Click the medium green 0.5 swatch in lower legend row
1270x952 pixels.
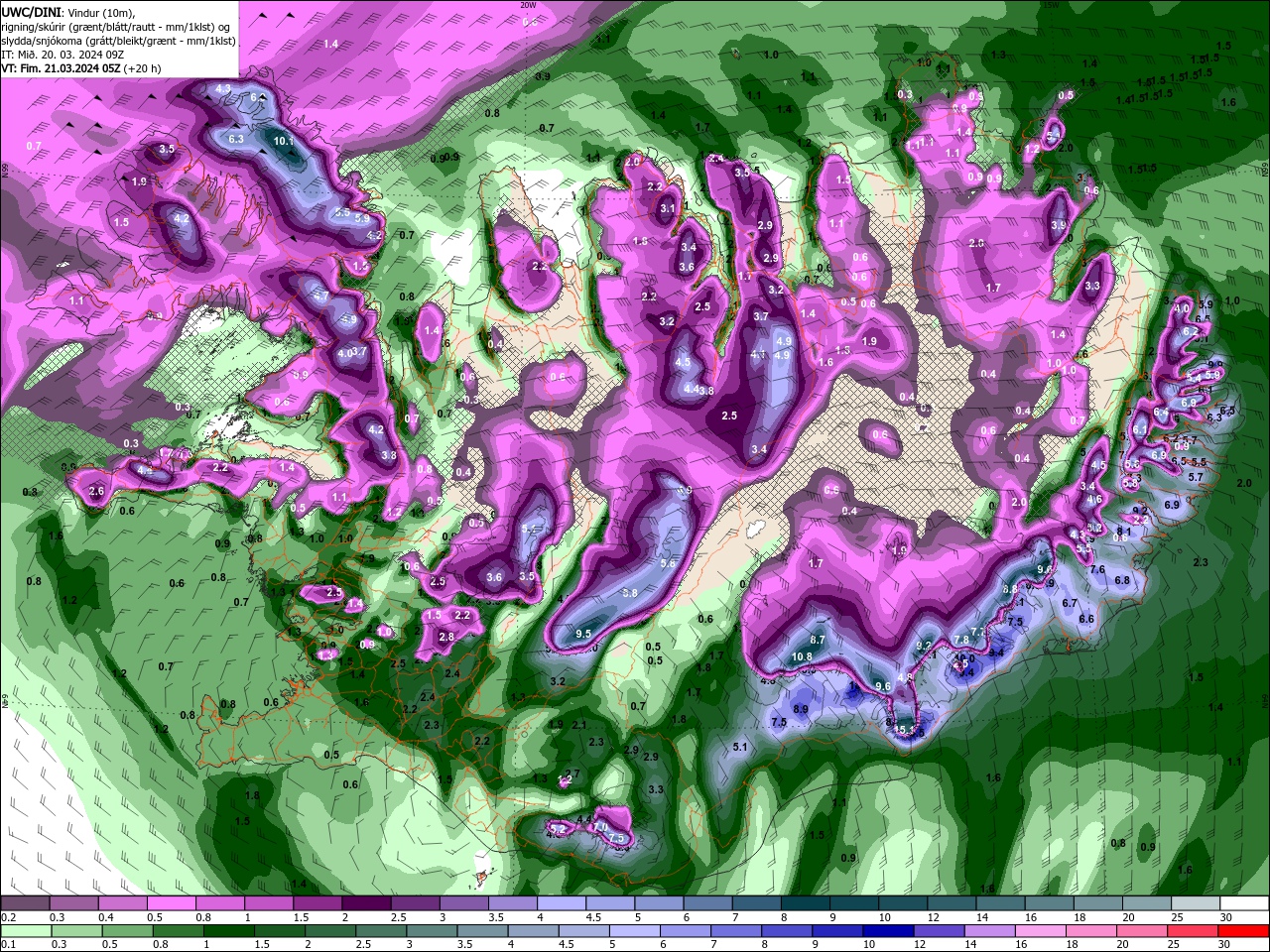point(127,931)
